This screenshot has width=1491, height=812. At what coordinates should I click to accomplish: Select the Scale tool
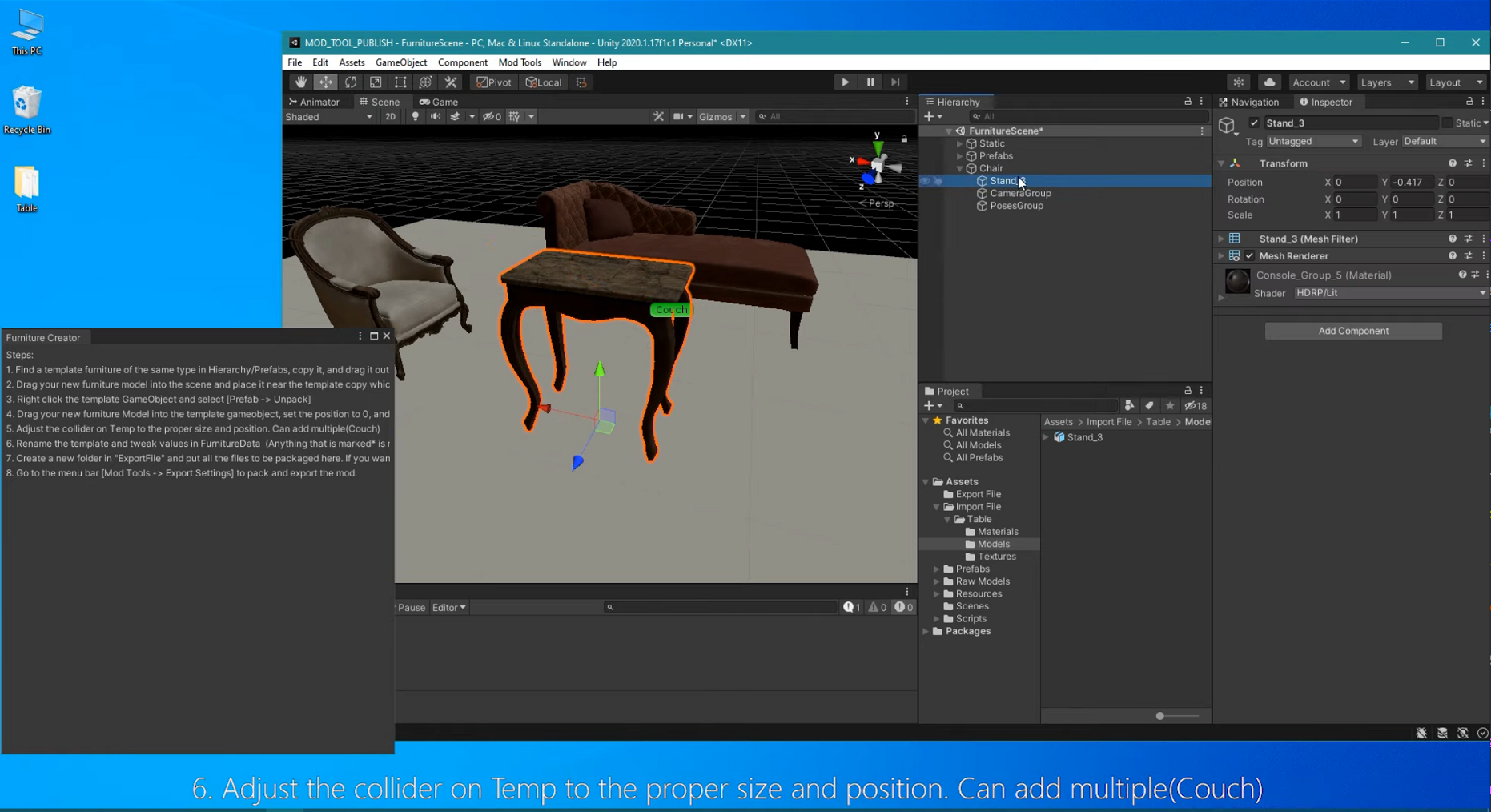click(376, 82)
